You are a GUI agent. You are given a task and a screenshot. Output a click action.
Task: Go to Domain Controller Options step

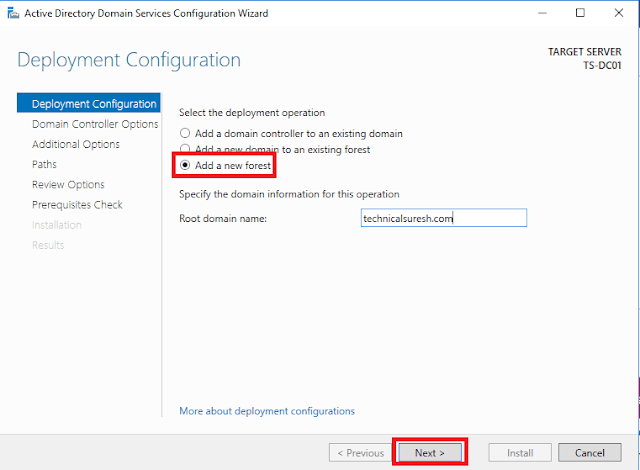coord(94,124)
